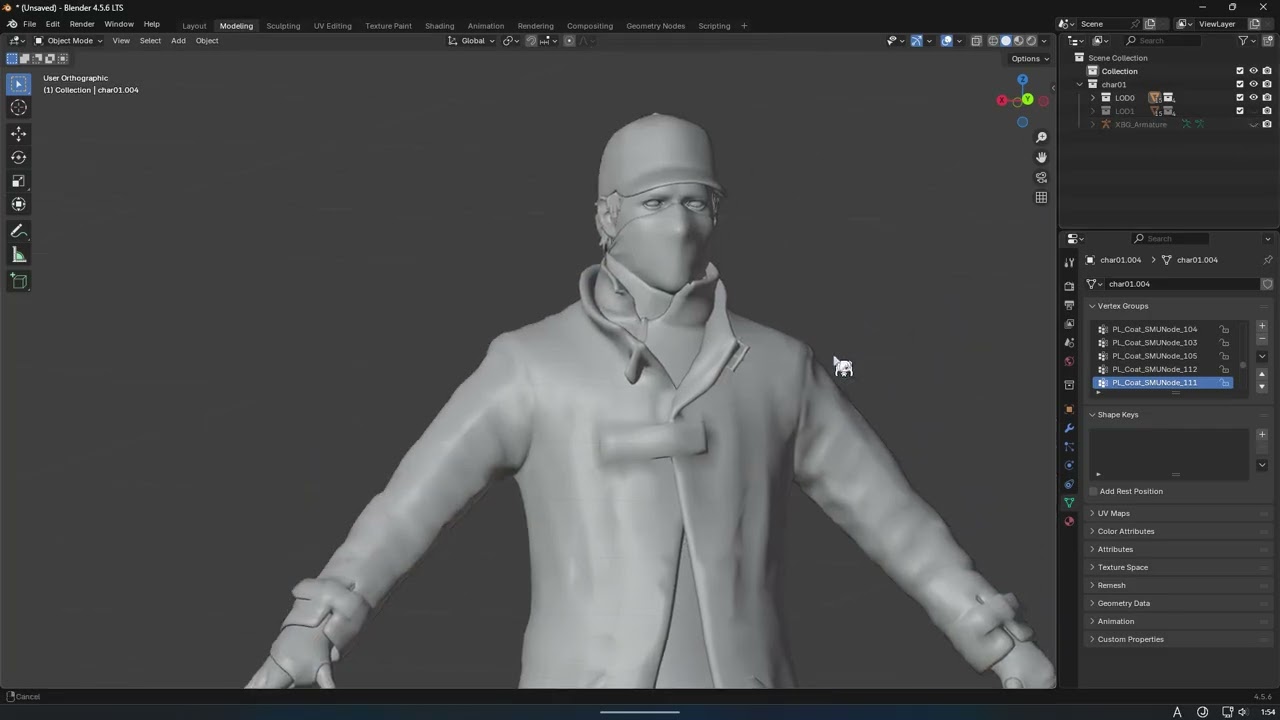
Task: Select the Cursor tool in the viewport toolbar
Action: (x=19, y=108)
